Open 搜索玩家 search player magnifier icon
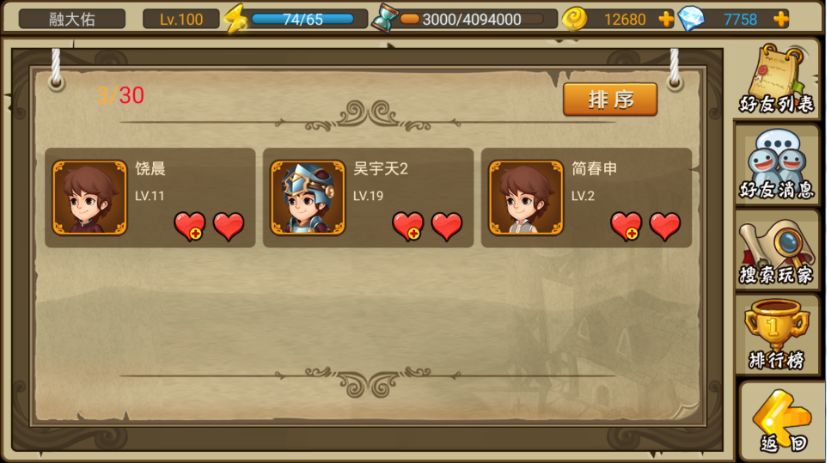 pyautogui.click(x=776, y=252)
